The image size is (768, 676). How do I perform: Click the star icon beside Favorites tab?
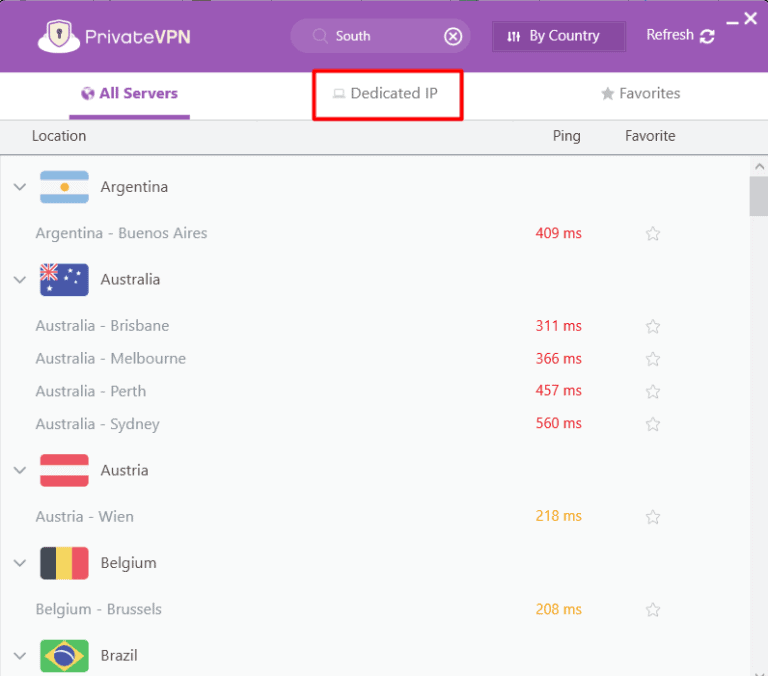[x=607, y=94]
